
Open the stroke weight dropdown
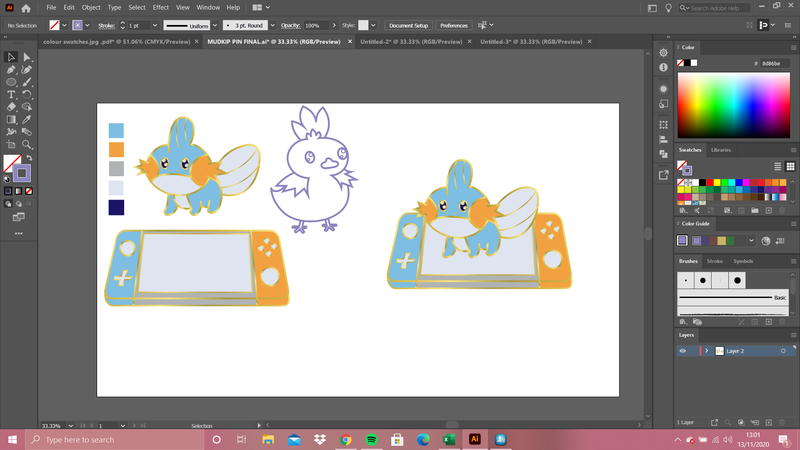point(155,26)
